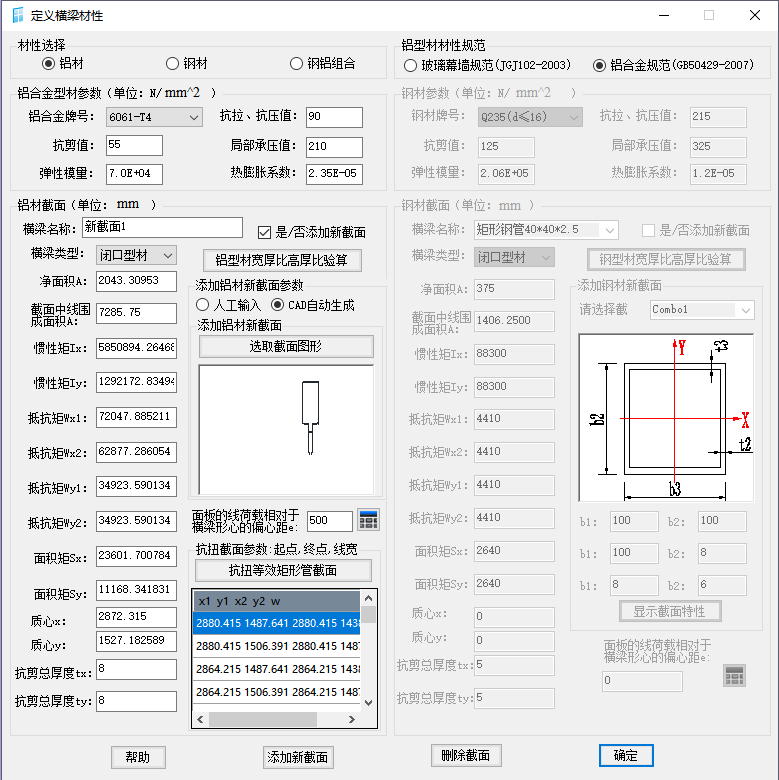Confirm dialog with 确定 button
779x780 pixels.
pyautogui.click(x=626, y=756)
